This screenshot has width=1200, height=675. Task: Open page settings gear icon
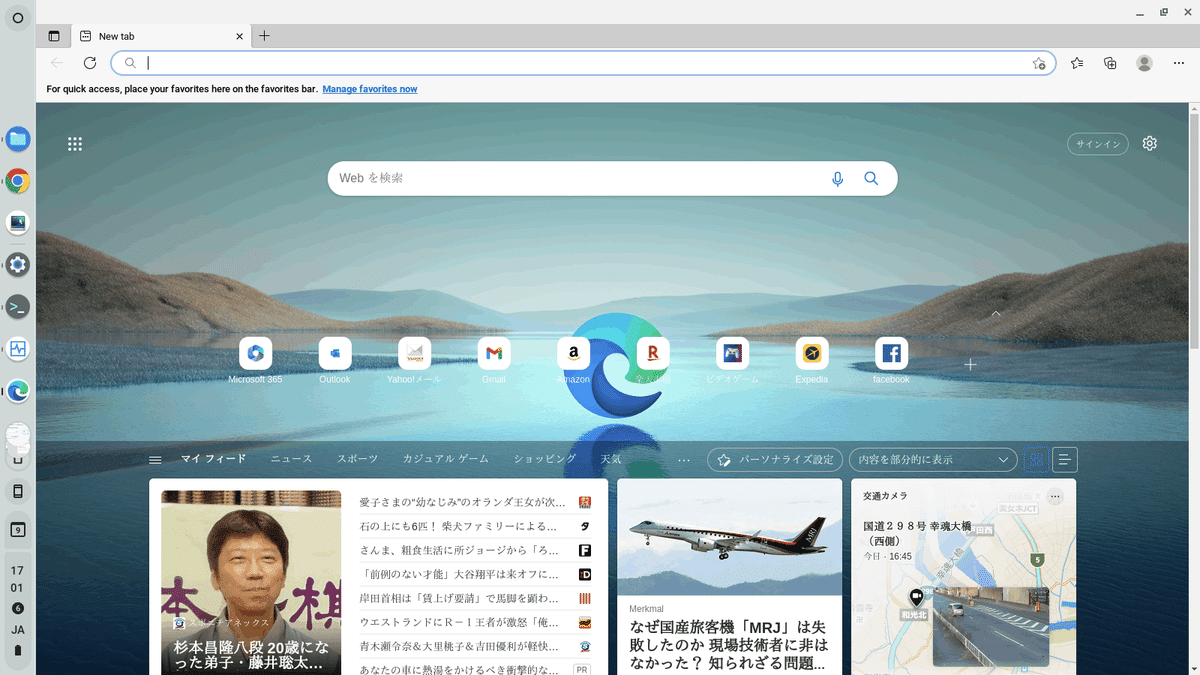(1150, 144)
